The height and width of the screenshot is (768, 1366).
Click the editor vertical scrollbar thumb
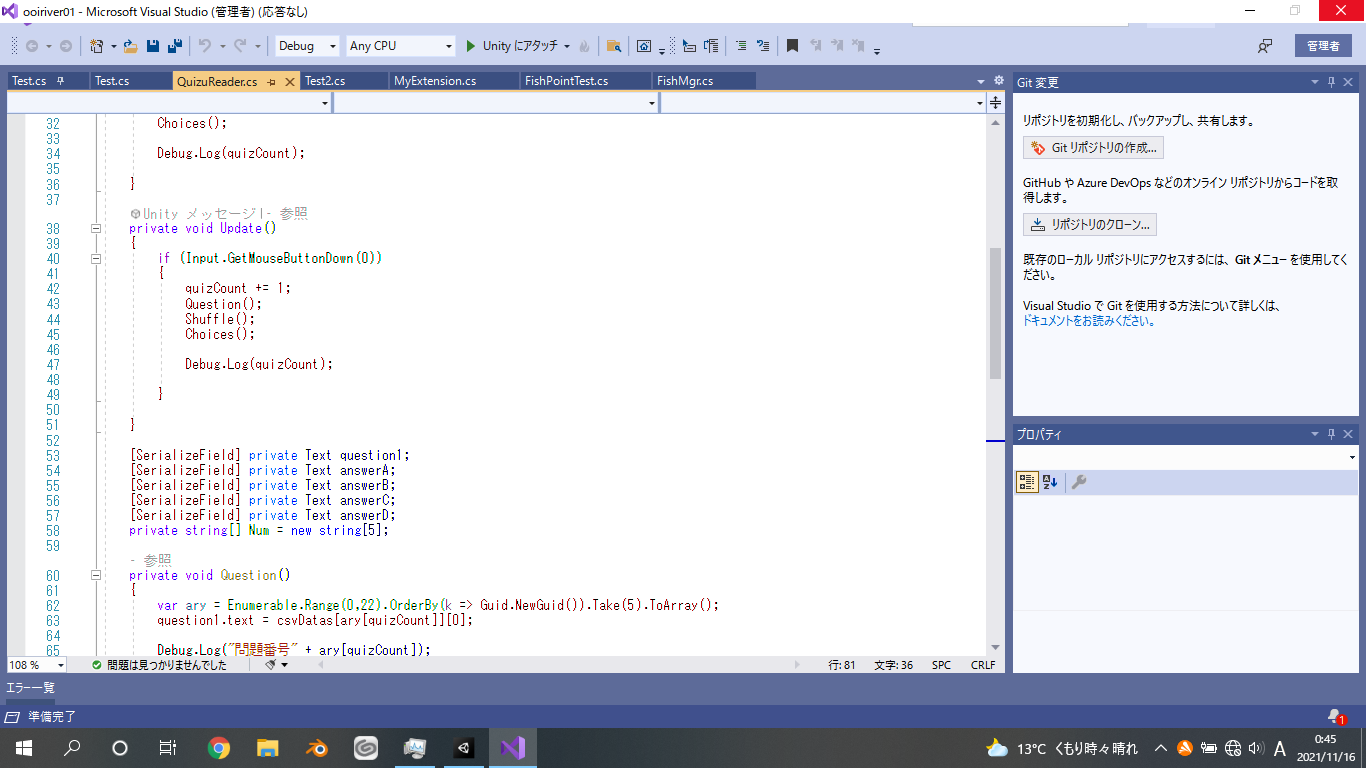[995, 313]
